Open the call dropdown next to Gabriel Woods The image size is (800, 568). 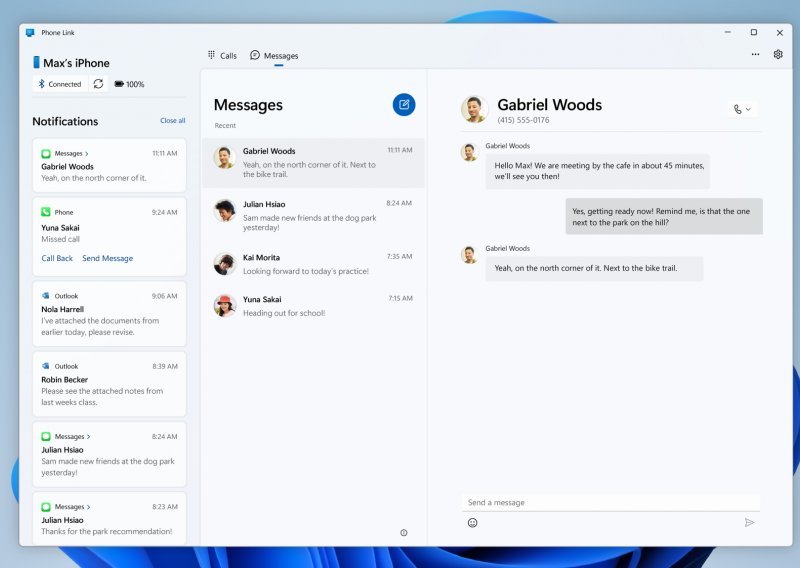pyautogui.click(x=742, y=109)
